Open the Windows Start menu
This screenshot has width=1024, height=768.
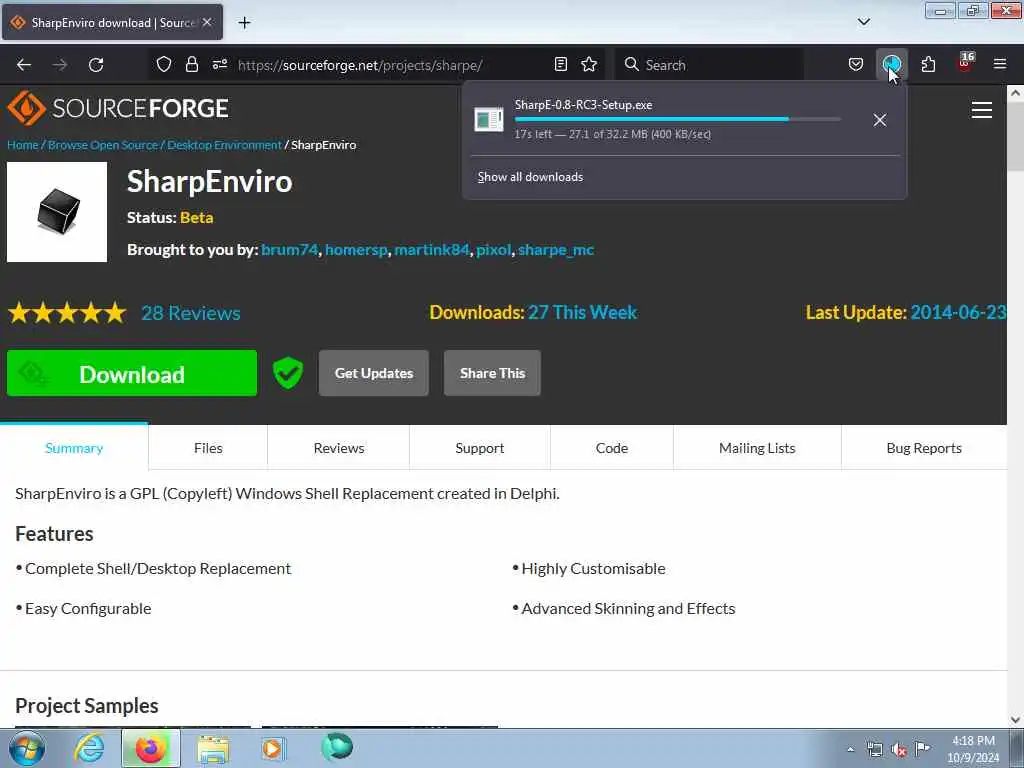tap(27, 748)
